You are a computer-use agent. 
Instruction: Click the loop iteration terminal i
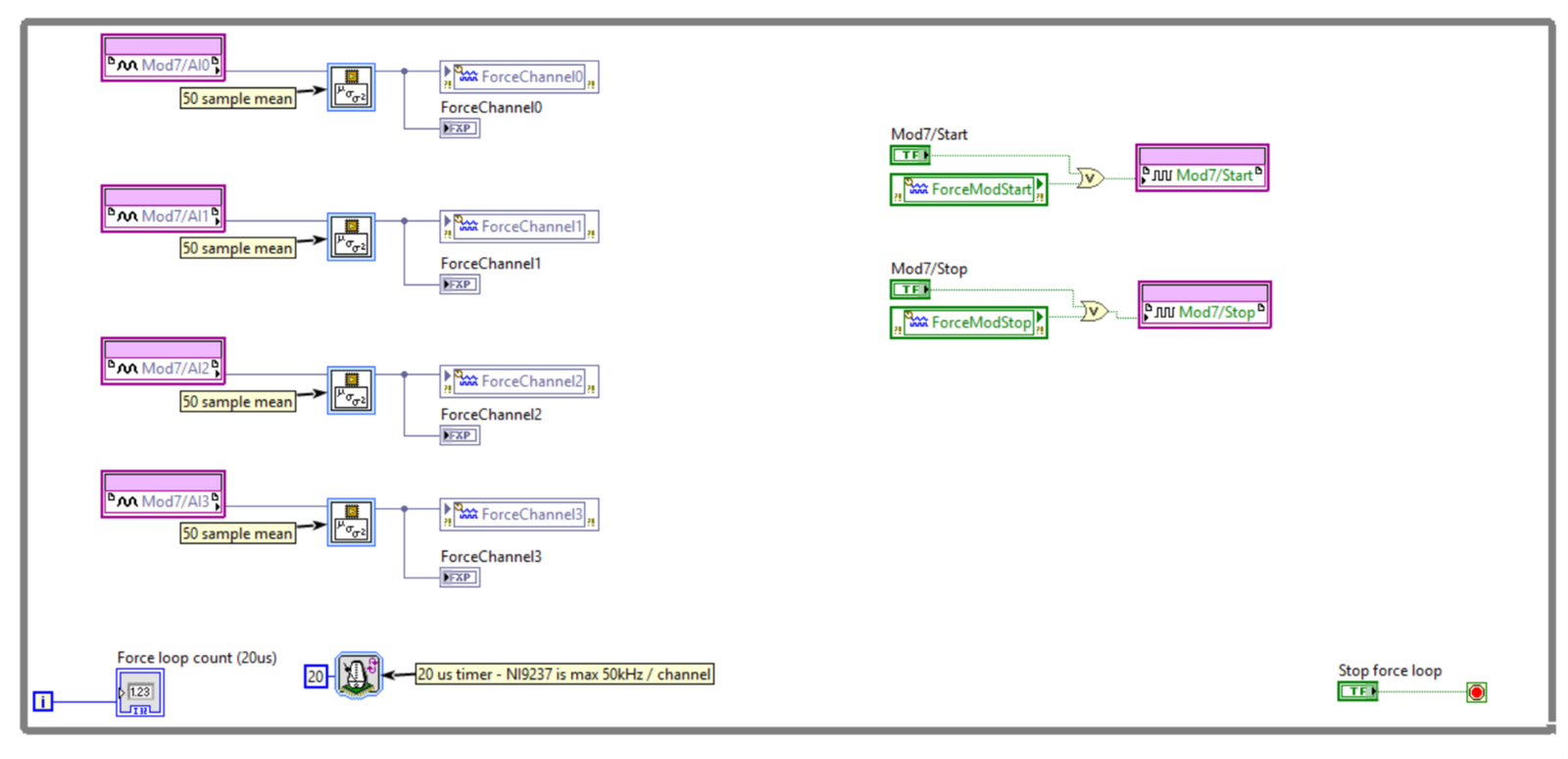[x=43, y=701]
